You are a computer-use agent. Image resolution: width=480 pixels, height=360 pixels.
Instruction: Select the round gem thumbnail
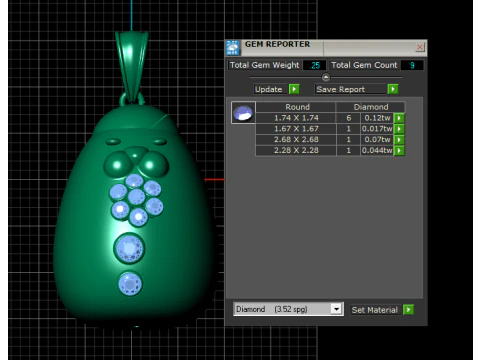tap(243, 113)
